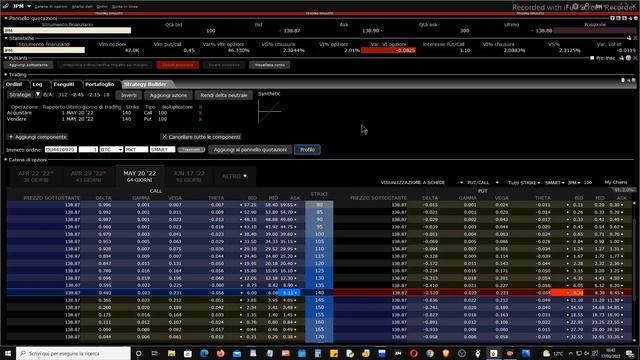Open File Explorer from the taskbar
Viewport: 640px width, 360px height.
tap(171, 353)
